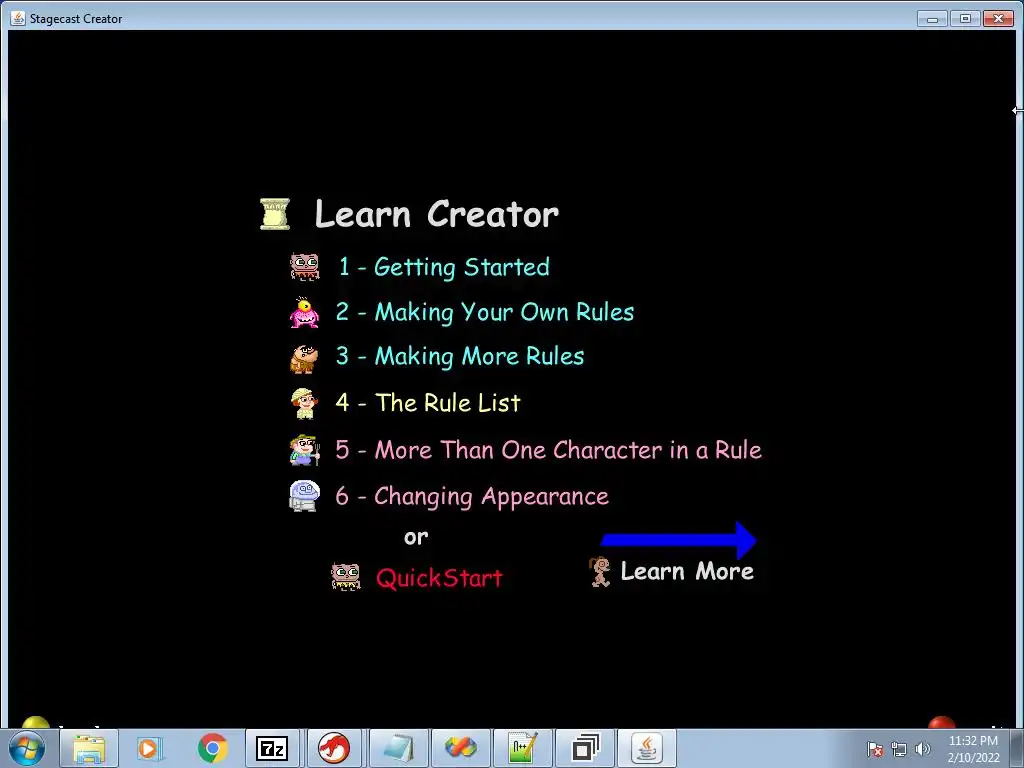
Task: Launch the QuickStart tutorial
Action: (x=440, y=578)
